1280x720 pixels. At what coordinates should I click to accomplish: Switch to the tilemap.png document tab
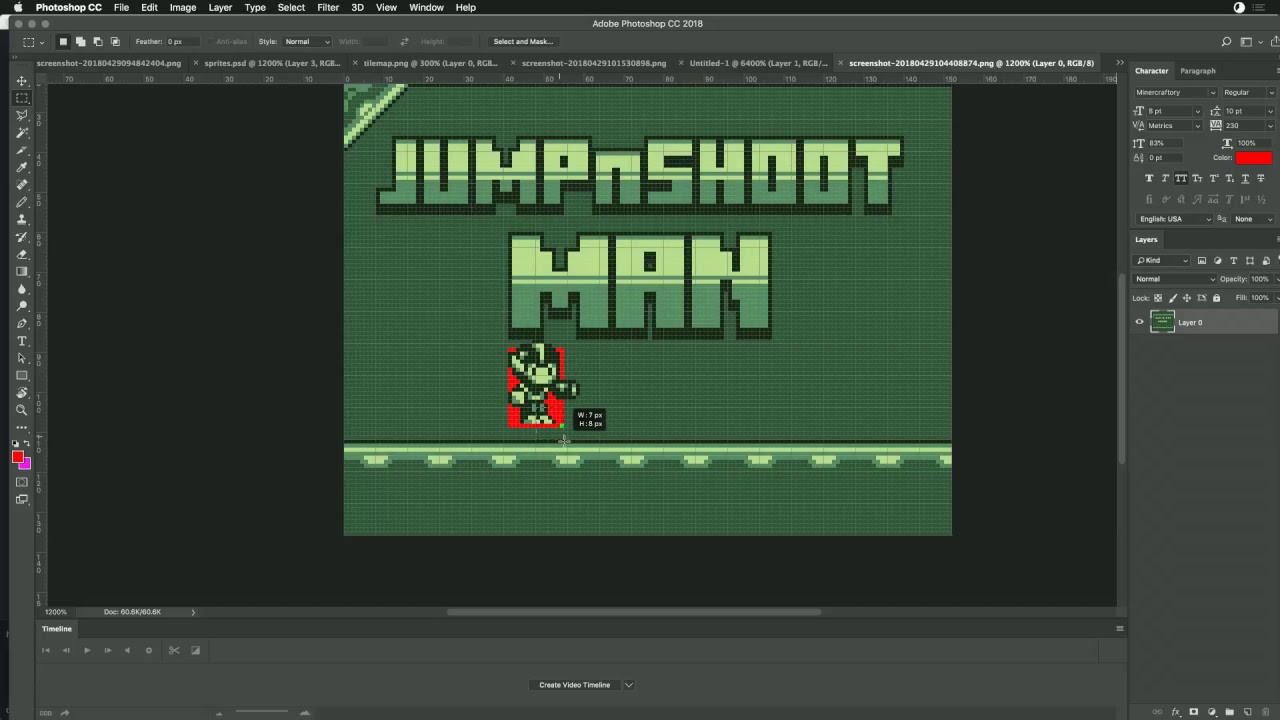click(x=430, y=63)
